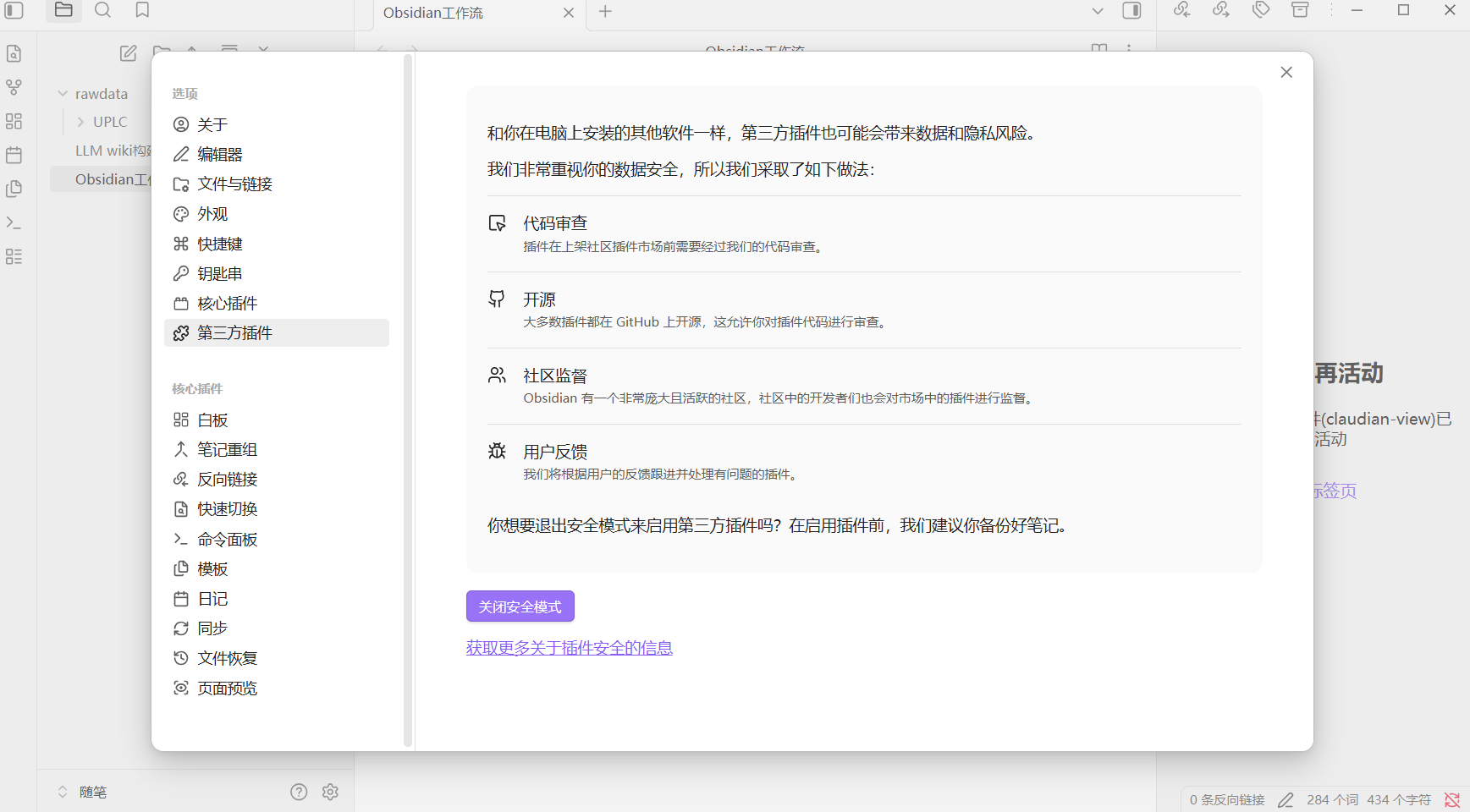The width and height of the screenshot is (1470, 812).
Task: Click the last ribbon list icon
Action: pos(14,256)
